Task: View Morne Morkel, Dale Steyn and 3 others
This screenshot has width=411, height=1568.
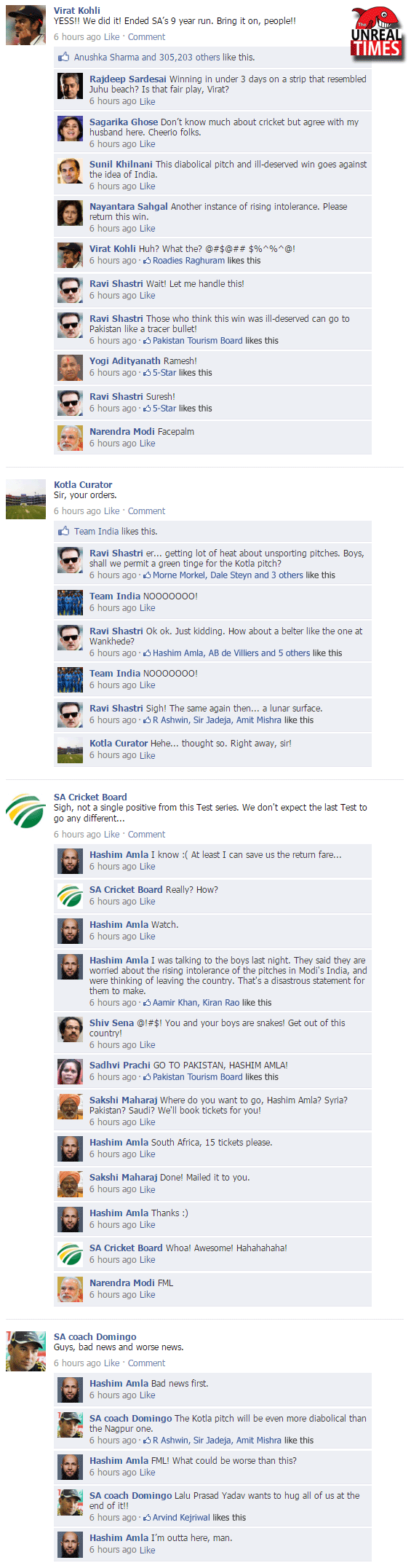Action: click(x=228, y=575)
